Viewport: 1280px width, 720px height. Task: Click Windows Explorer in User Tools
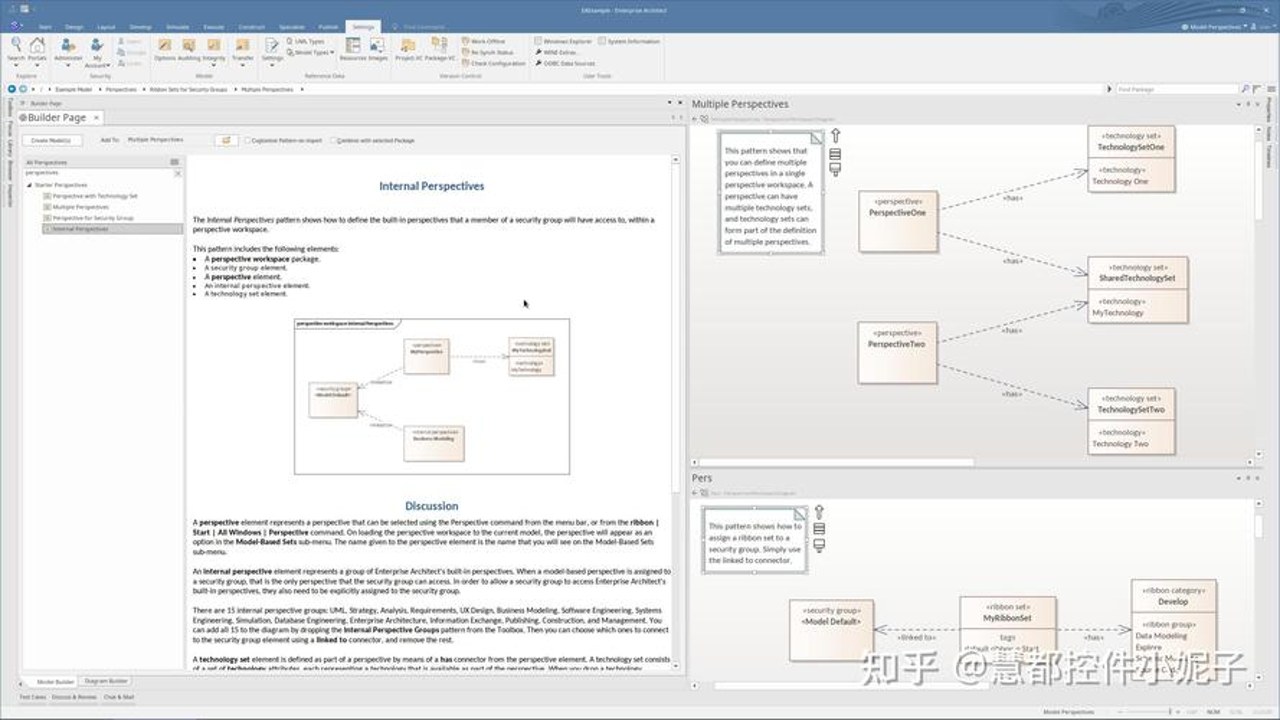[564, 41]
